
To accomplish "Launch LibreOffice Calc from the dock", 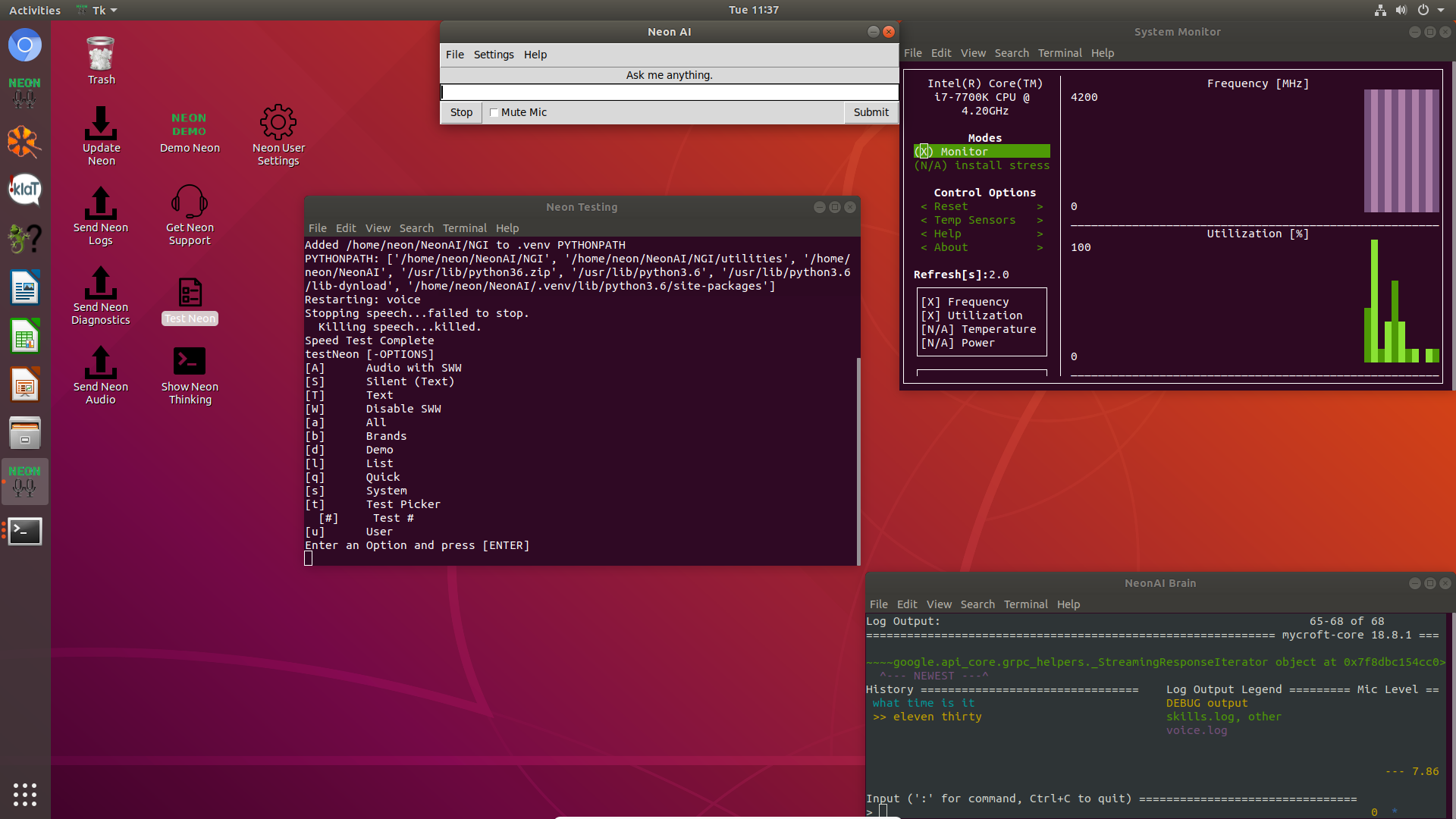I will point(25,336).
